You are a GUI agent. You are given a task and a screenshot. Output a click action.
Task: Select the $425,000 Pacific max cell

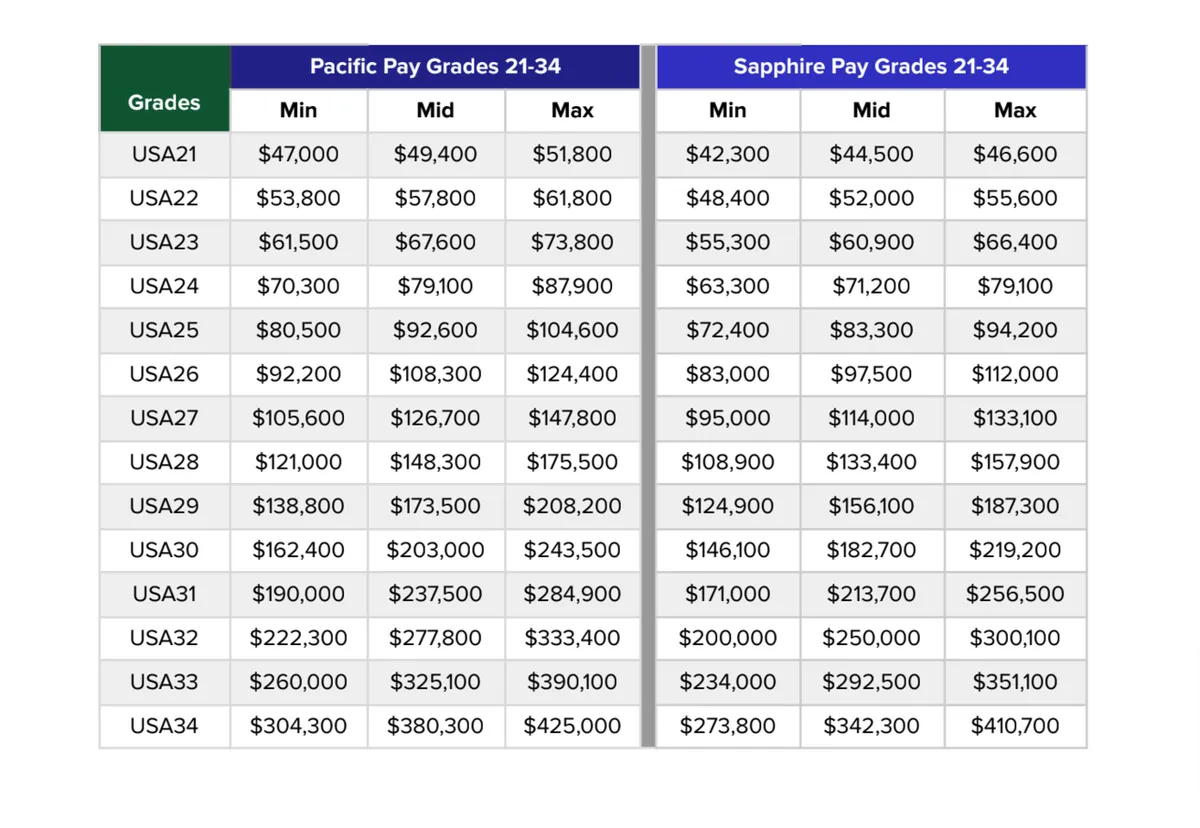coord(572,726)
